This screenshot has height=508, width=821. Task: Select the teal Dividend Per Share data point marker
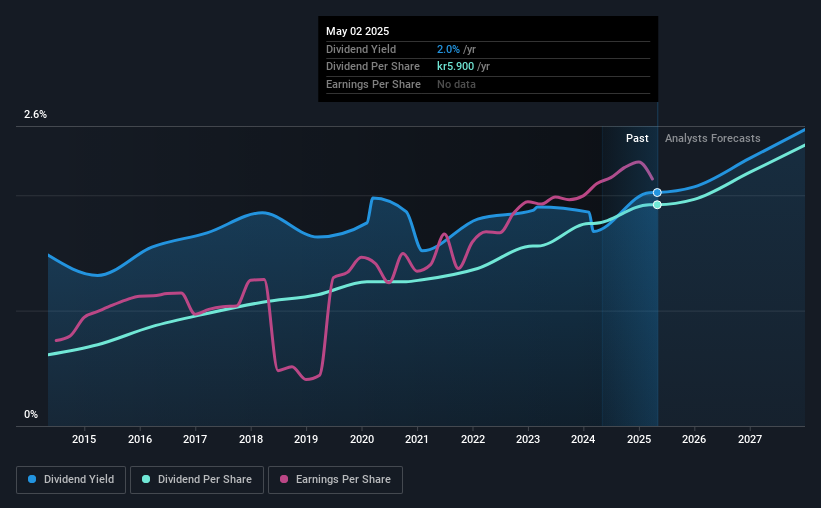pos(657,205)
